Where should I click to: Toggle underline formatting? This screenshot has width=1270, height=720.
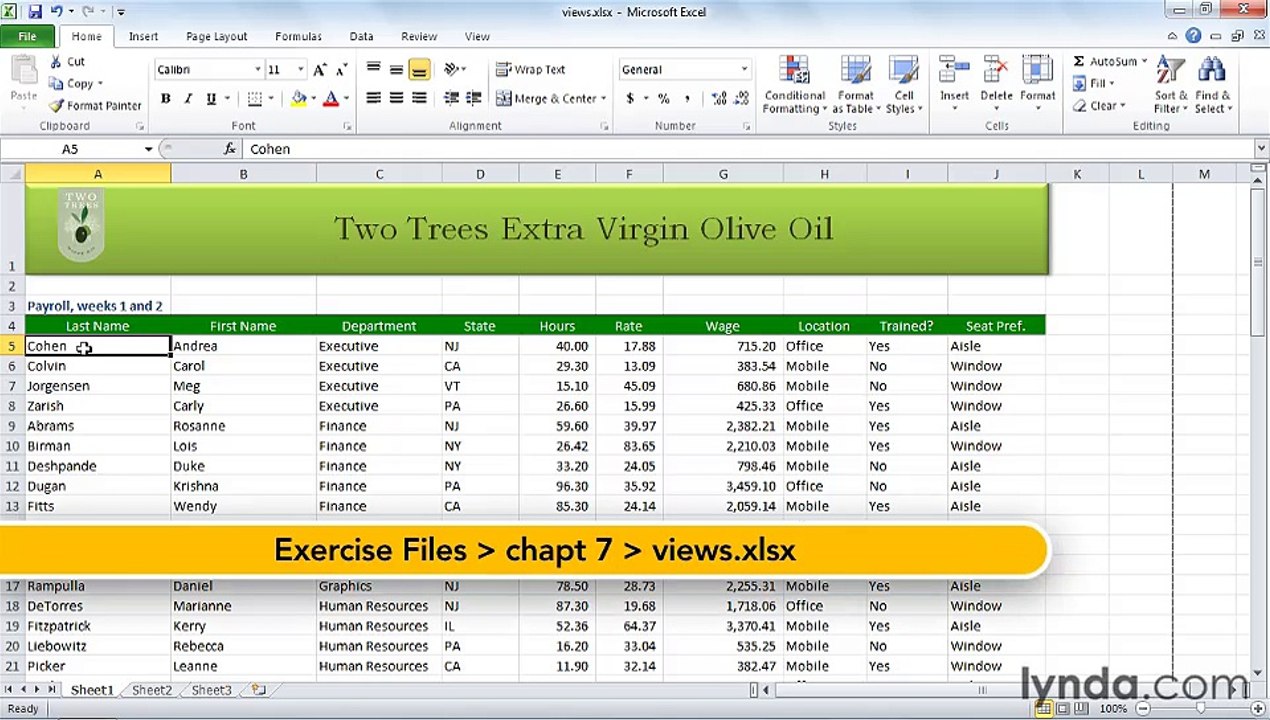[x=211, y=99]
